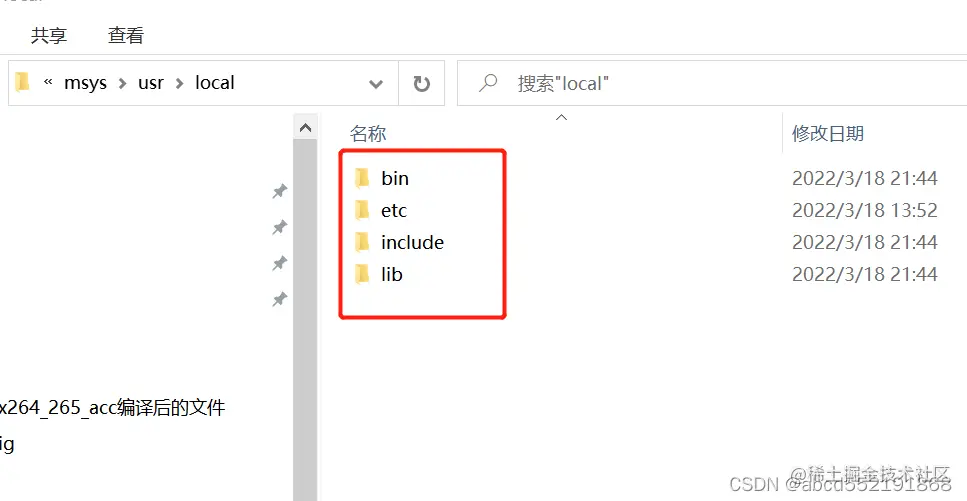The width and height of the screenshot is (967, 501).
Task: Open the 查看 ribbon tab
Action: (125, 35)
